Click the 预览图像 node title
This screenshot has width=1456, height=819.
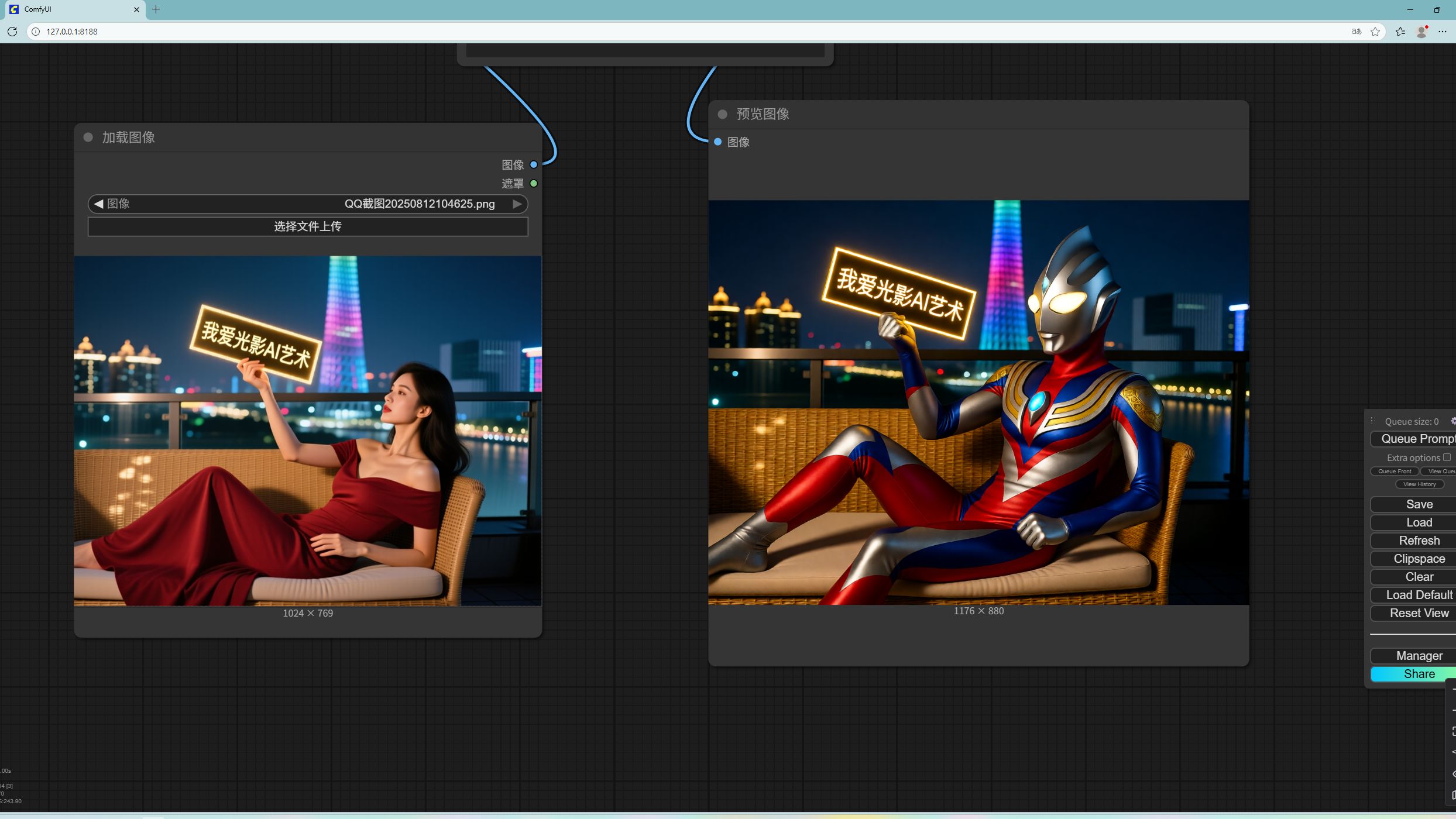[763, 115]
